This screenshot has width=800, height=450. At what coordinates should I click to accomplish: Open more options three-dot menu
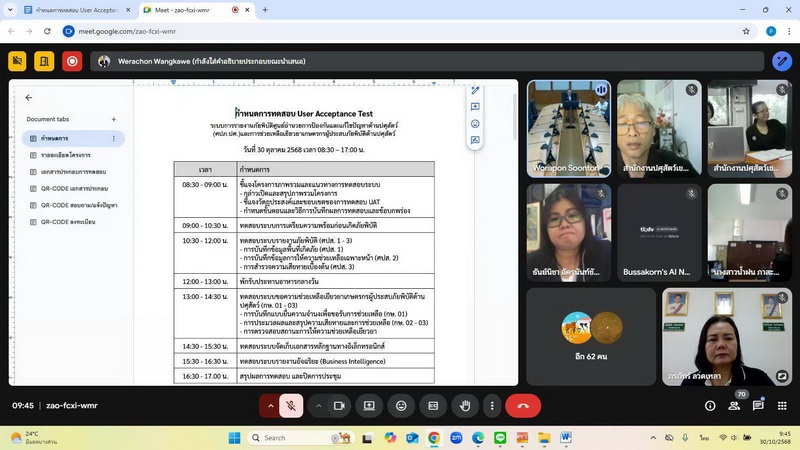[x=492, y=405]
